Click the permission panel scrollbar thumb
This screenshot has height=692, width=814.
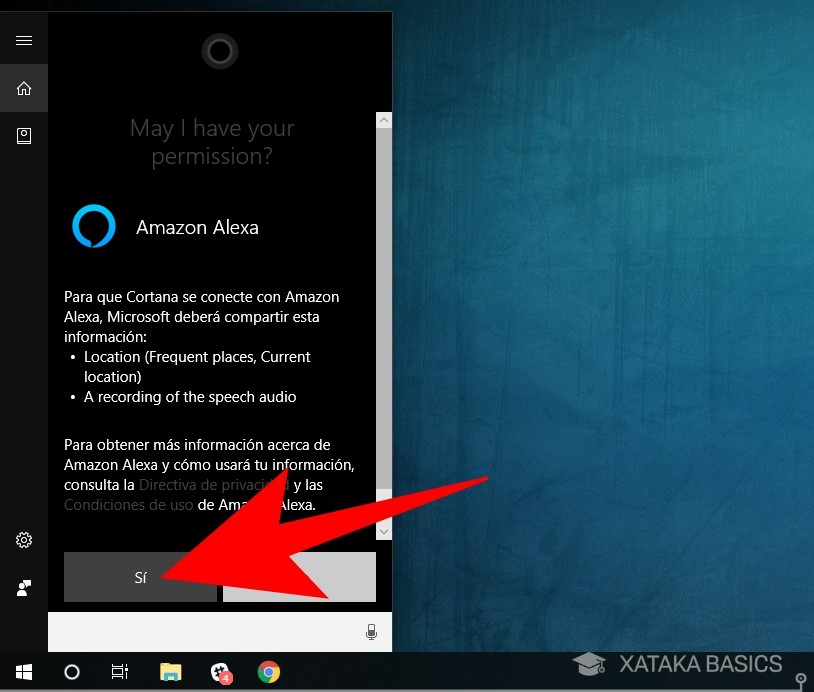pos(384,308)
